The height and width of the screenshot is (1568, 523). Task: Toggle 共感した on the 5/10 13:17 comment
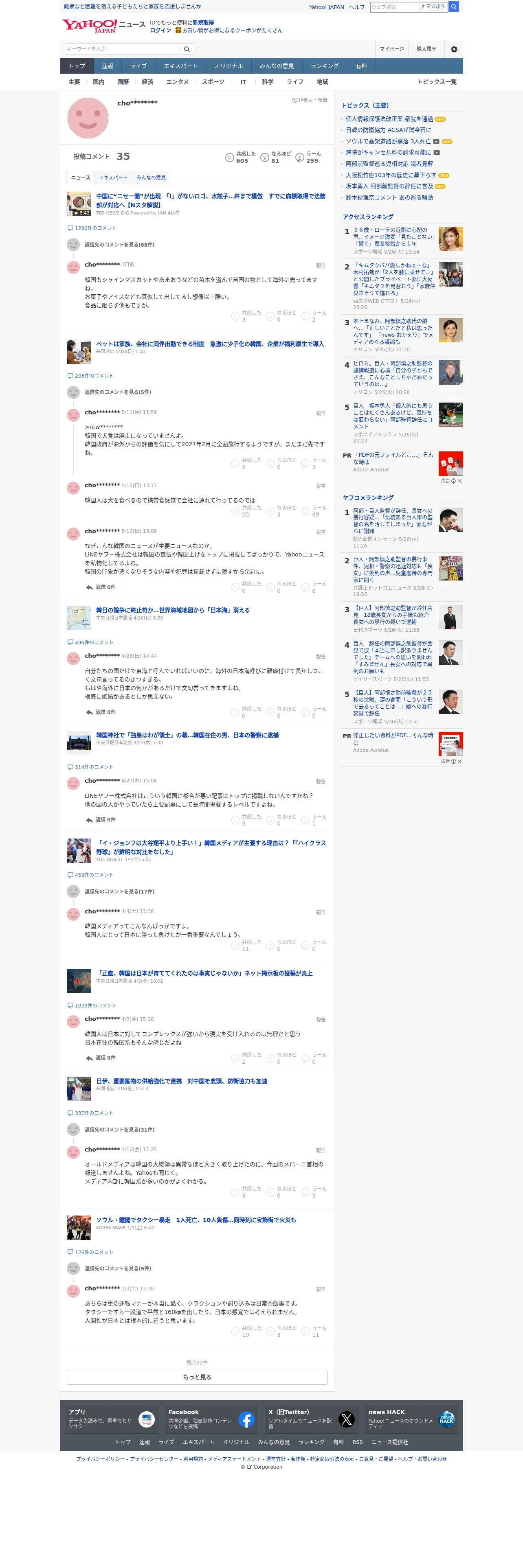pyautogui.click(x=246, y=511)
